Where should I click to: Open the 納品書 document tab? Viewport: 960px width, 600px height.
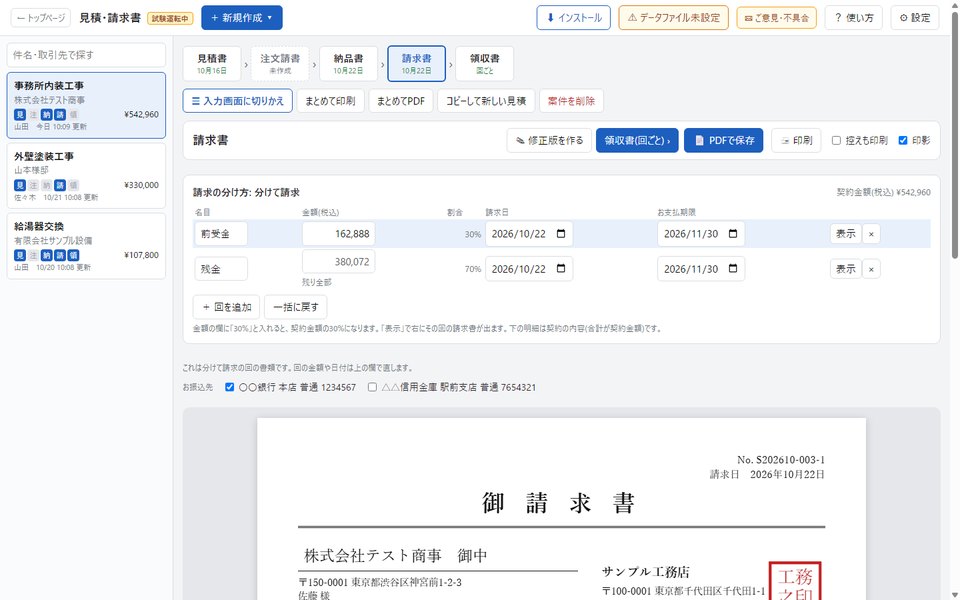point(348,63)
